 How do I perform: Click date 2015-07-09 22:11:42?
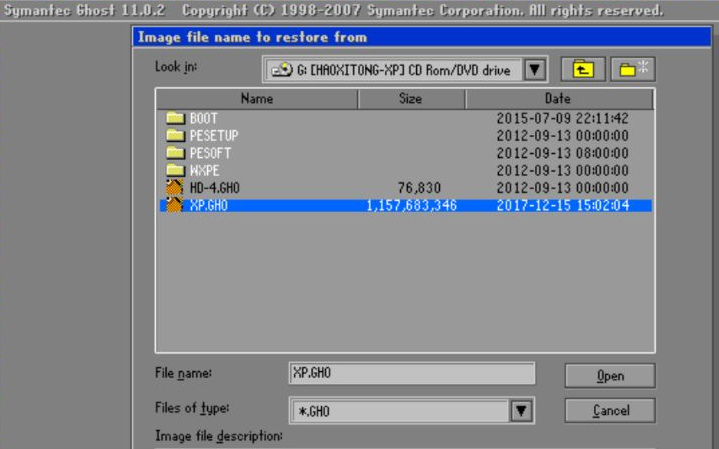coord(563,118)
